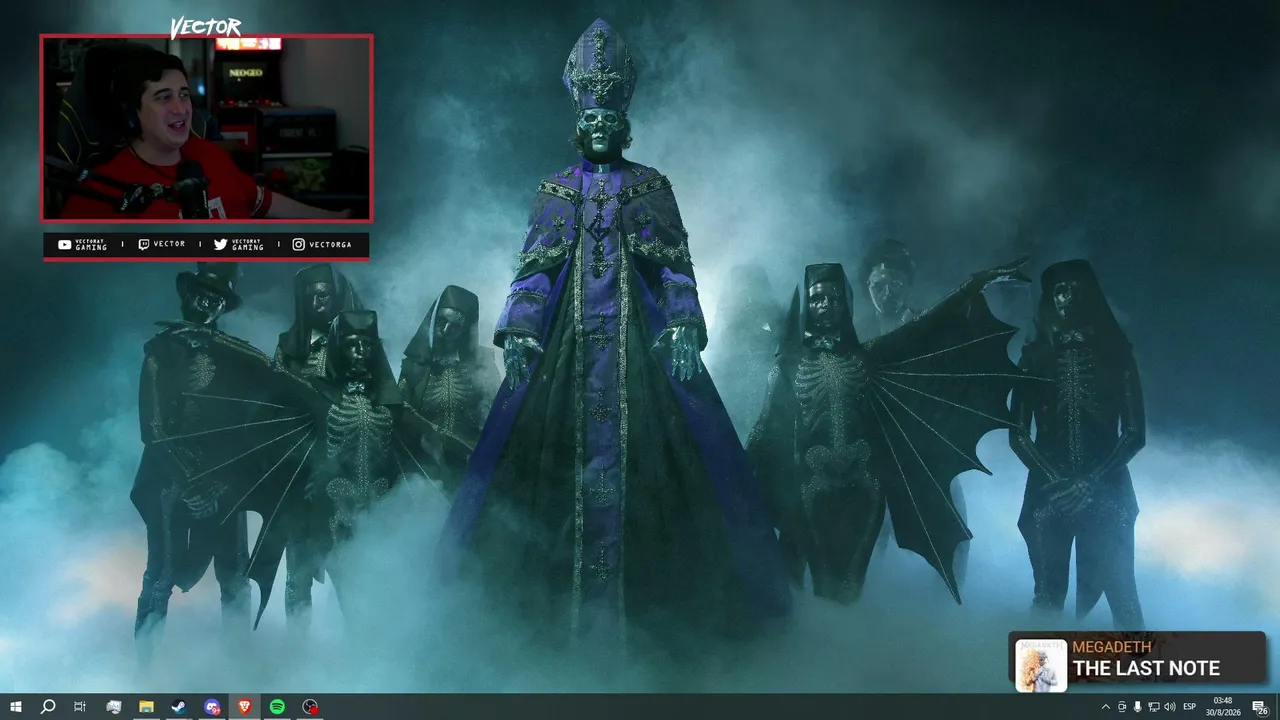Click the streamer webcam feed
1280x720 pixels.
point(206,127)
